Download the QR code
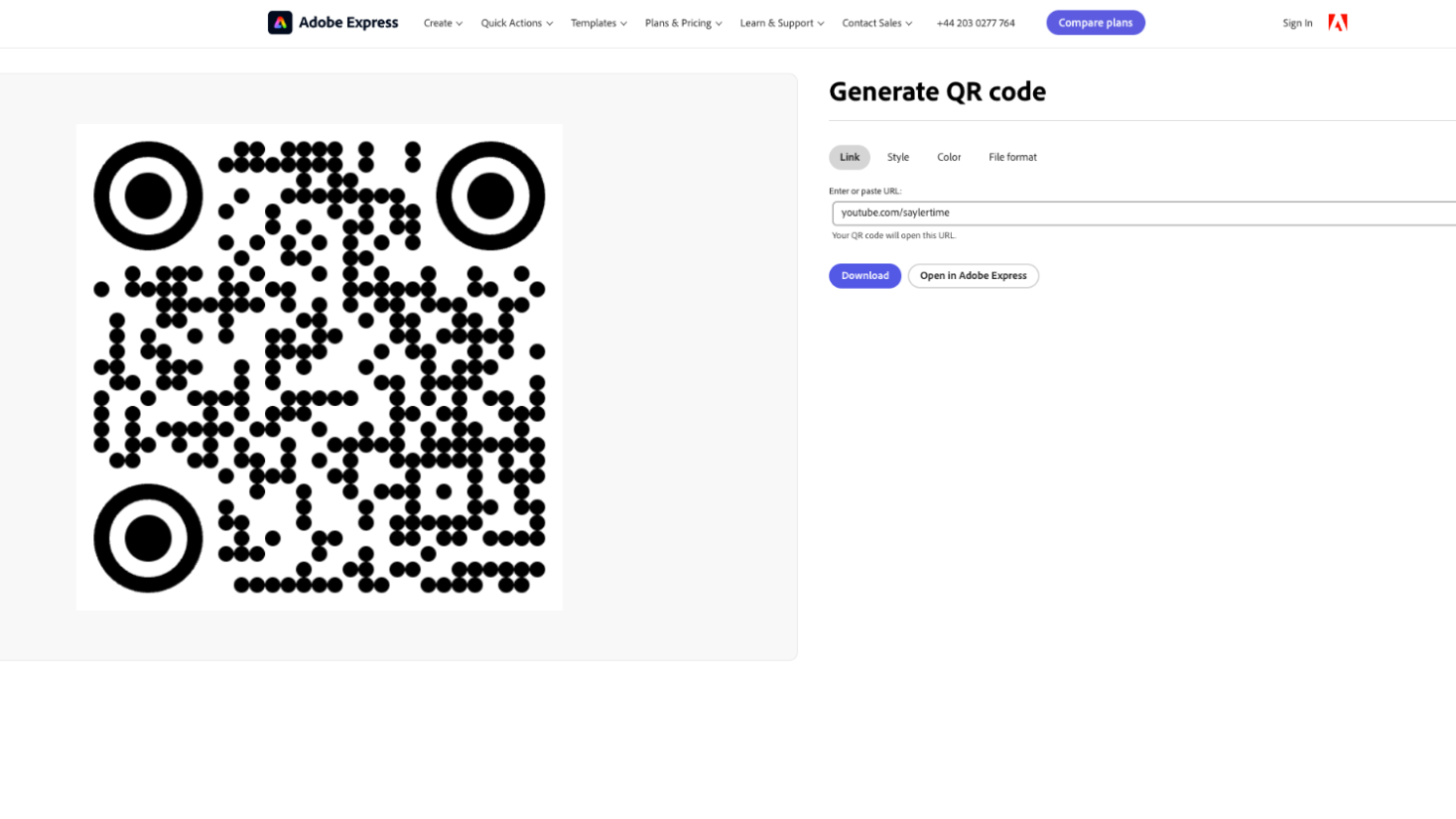 (x=865, y=276)
